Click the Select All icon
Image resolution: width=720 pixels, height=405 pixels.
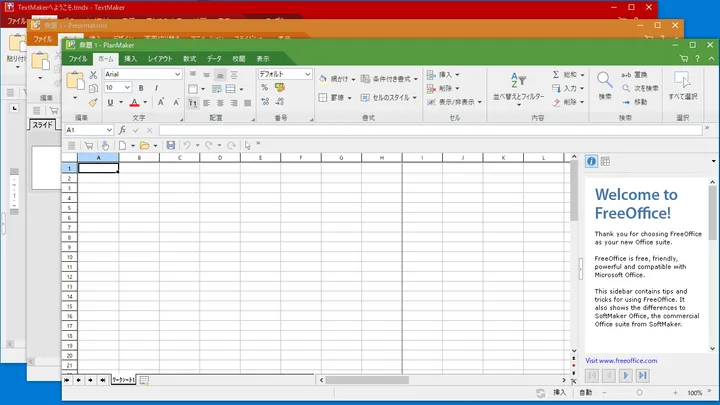(x=682, y=81)
